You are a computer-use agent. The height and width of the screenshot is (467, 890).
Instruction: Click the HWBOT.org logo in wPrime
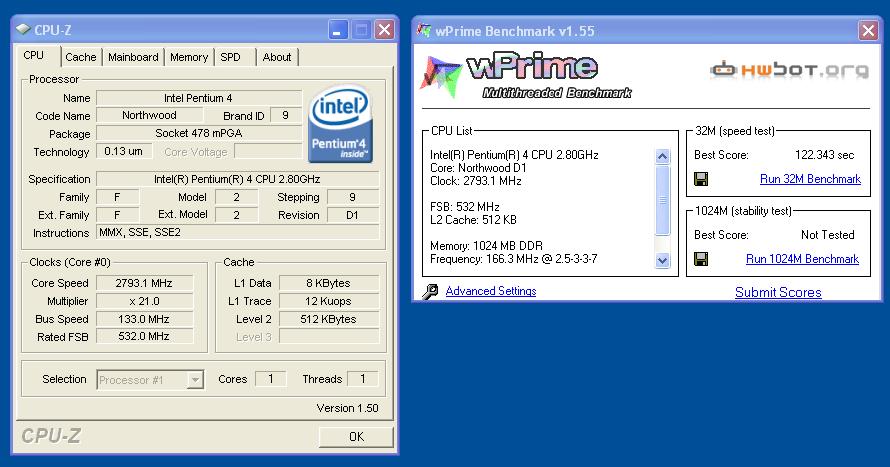click(x=790, y=70)
